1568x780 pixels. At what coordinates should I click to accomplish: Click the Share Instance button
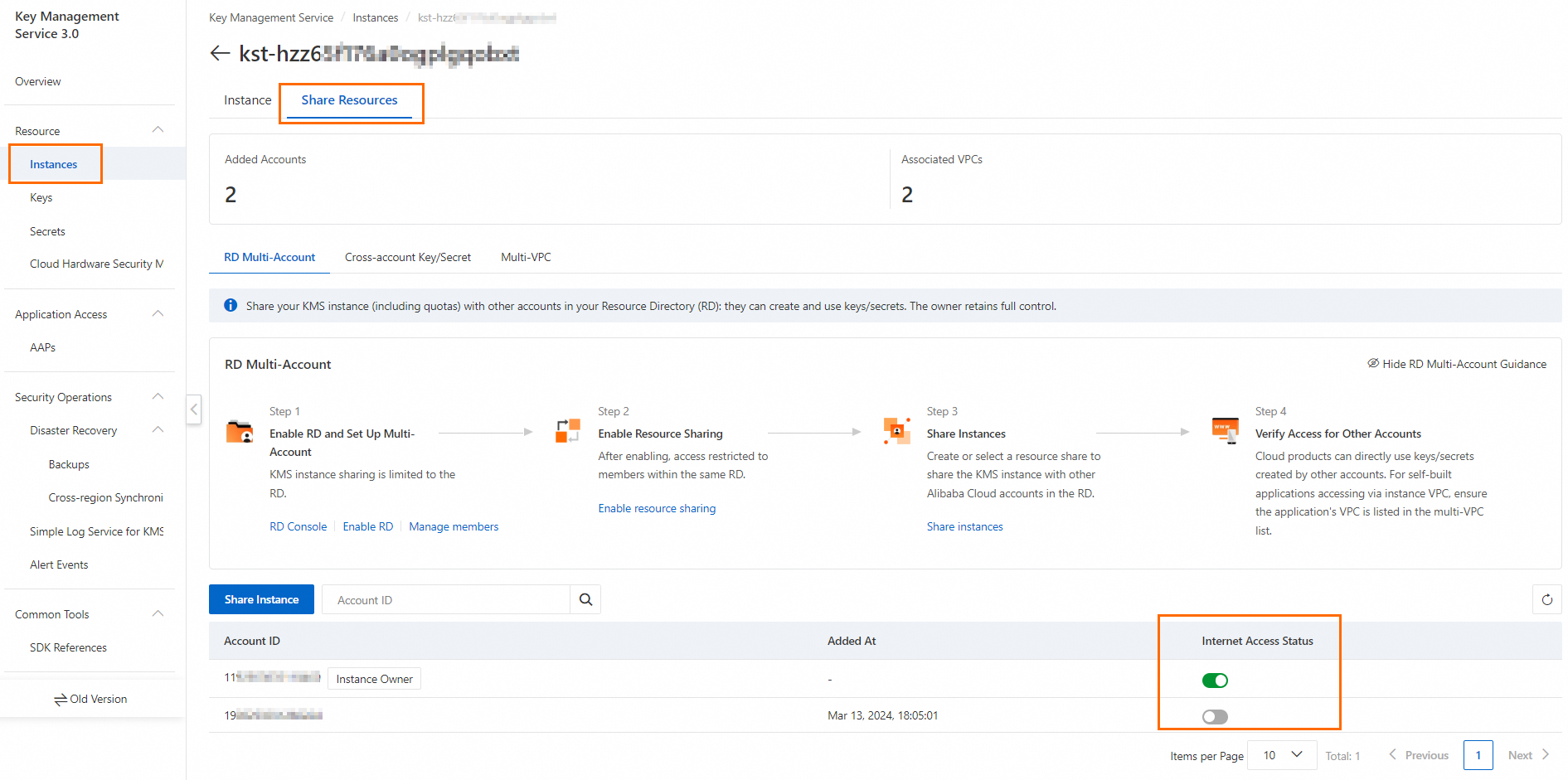pos(261,599)
